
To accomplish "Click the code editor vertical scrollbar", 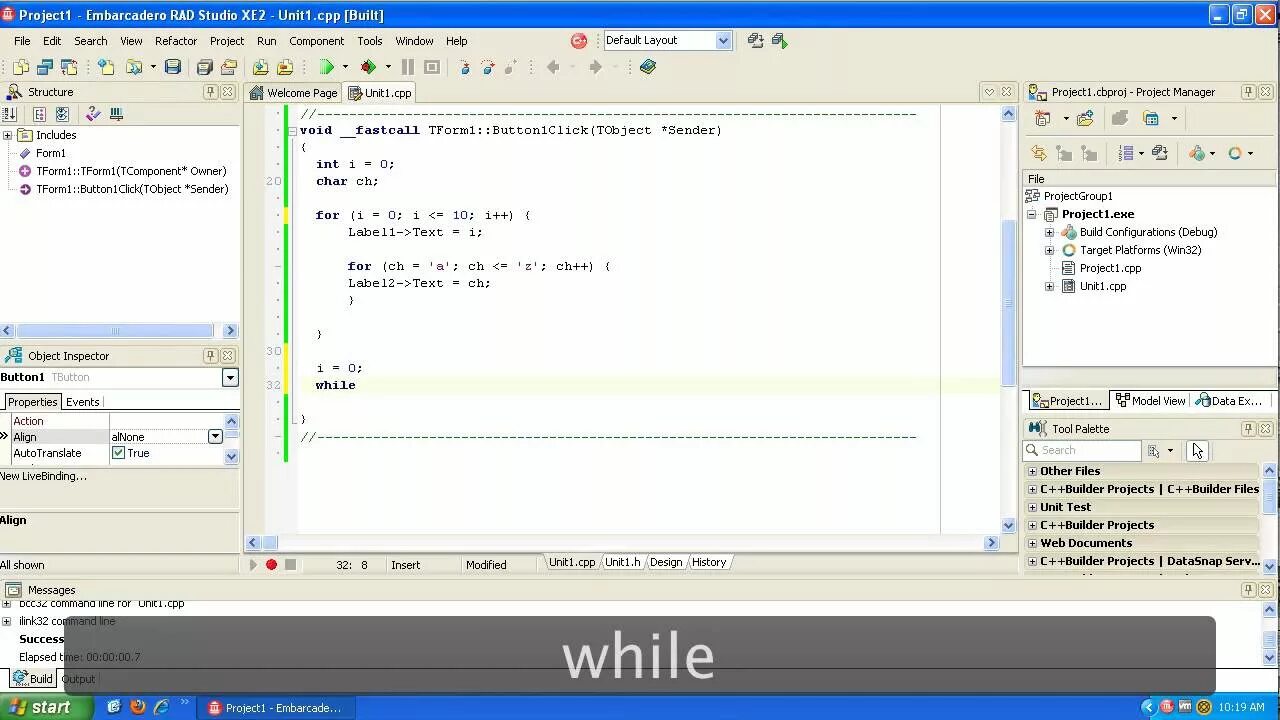I will click(x=1009, y=319).
